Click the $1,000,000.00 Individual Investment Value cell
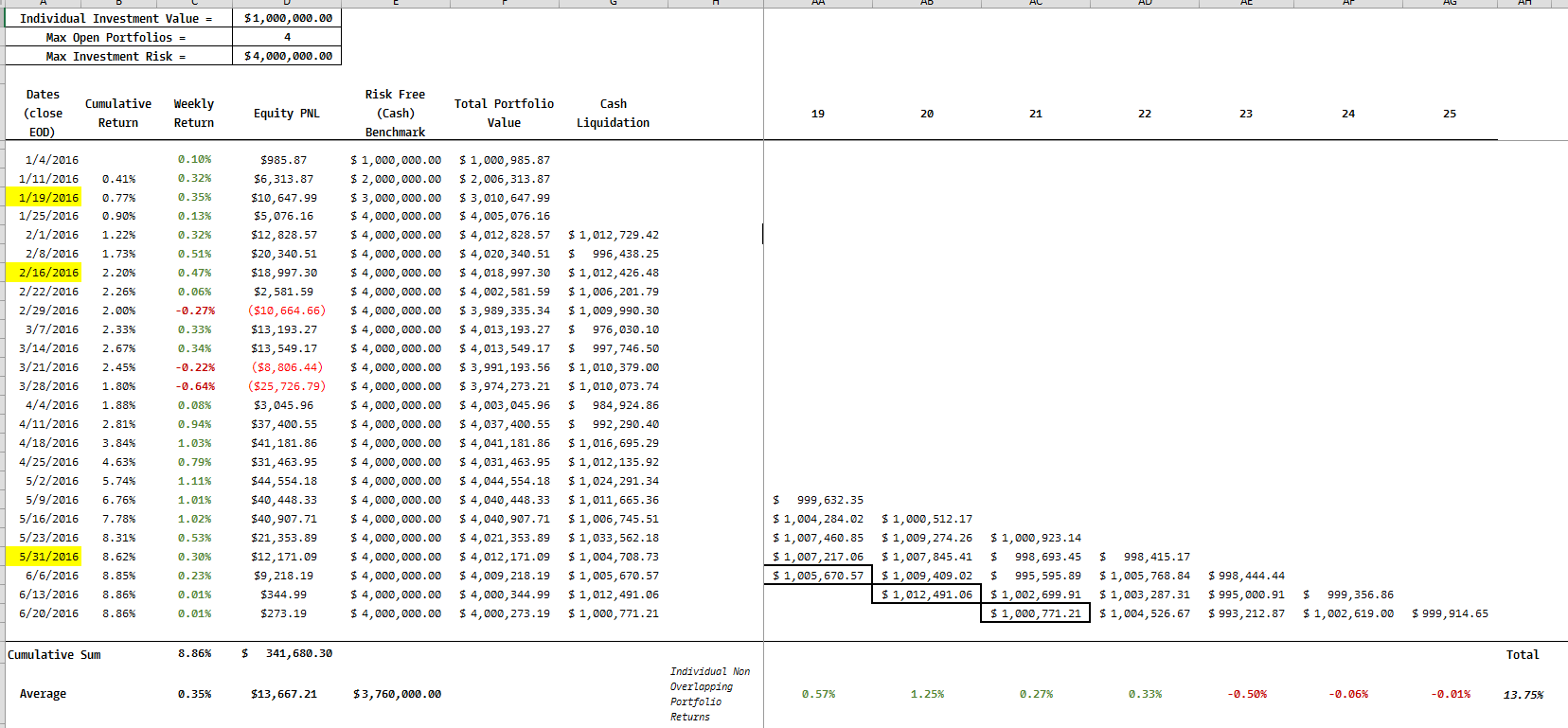The width and height of the screenshot is (1568, 728). [x=287, y=18]
